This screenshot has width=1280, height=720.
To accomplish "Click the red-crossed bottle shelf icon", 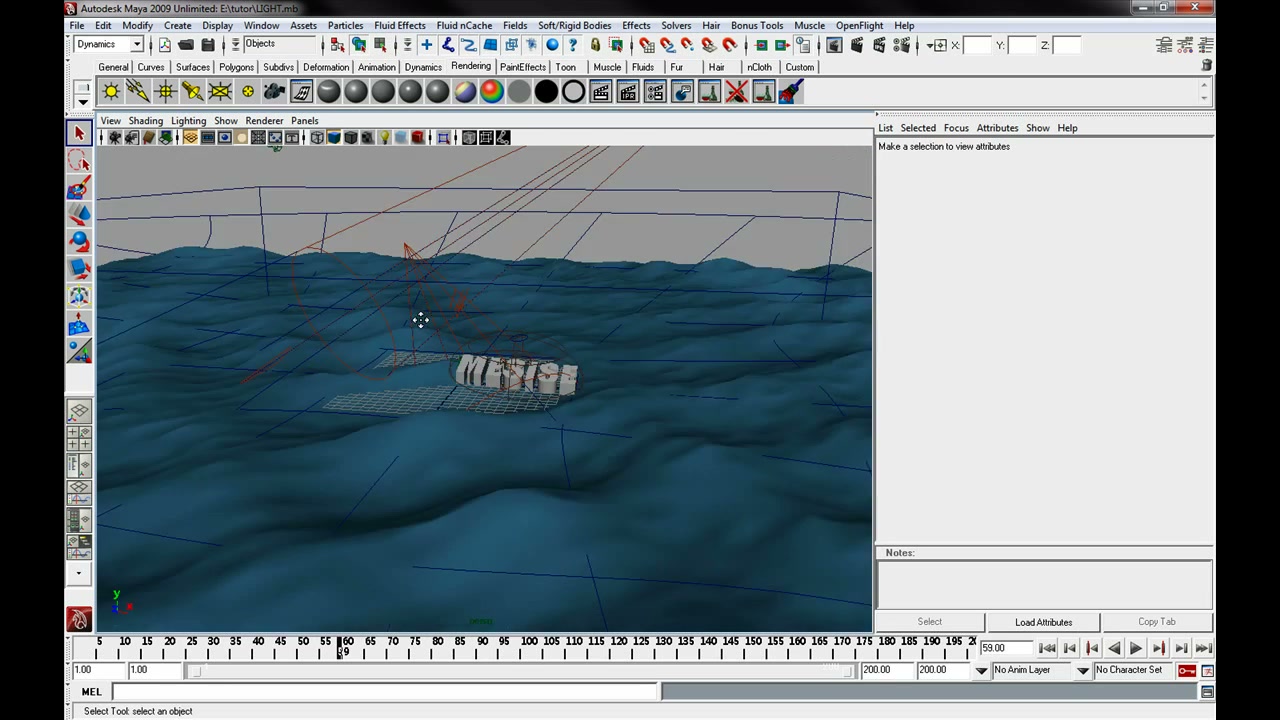I will (737, 92).
